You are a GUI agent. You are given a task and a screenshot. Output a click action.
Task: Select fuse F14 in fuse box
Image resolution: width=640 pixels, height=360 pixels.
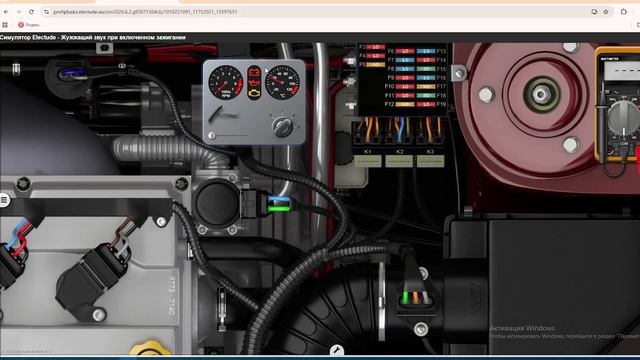pyautogui.click(x=426, y=60)
